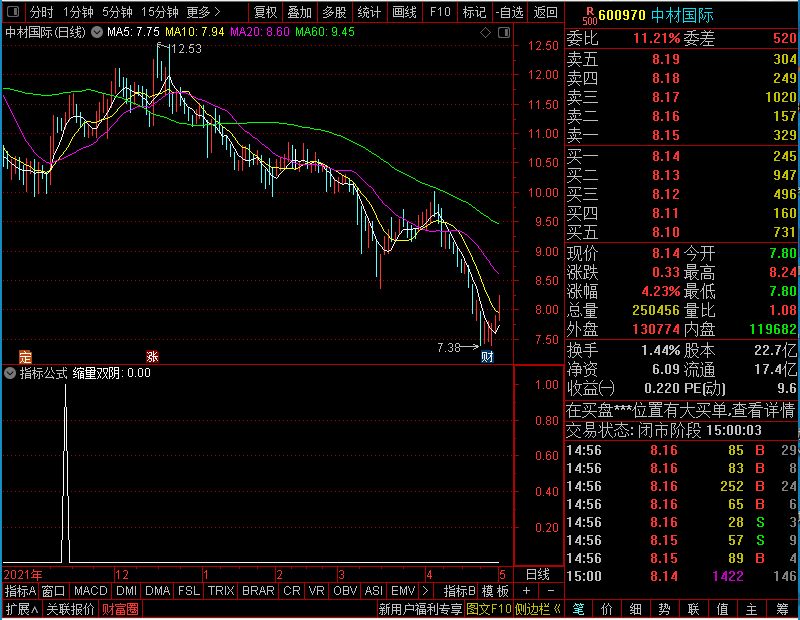Select the BRAR indicator
The height and width of the screenshot is (620, 800).
click(258, 591)
